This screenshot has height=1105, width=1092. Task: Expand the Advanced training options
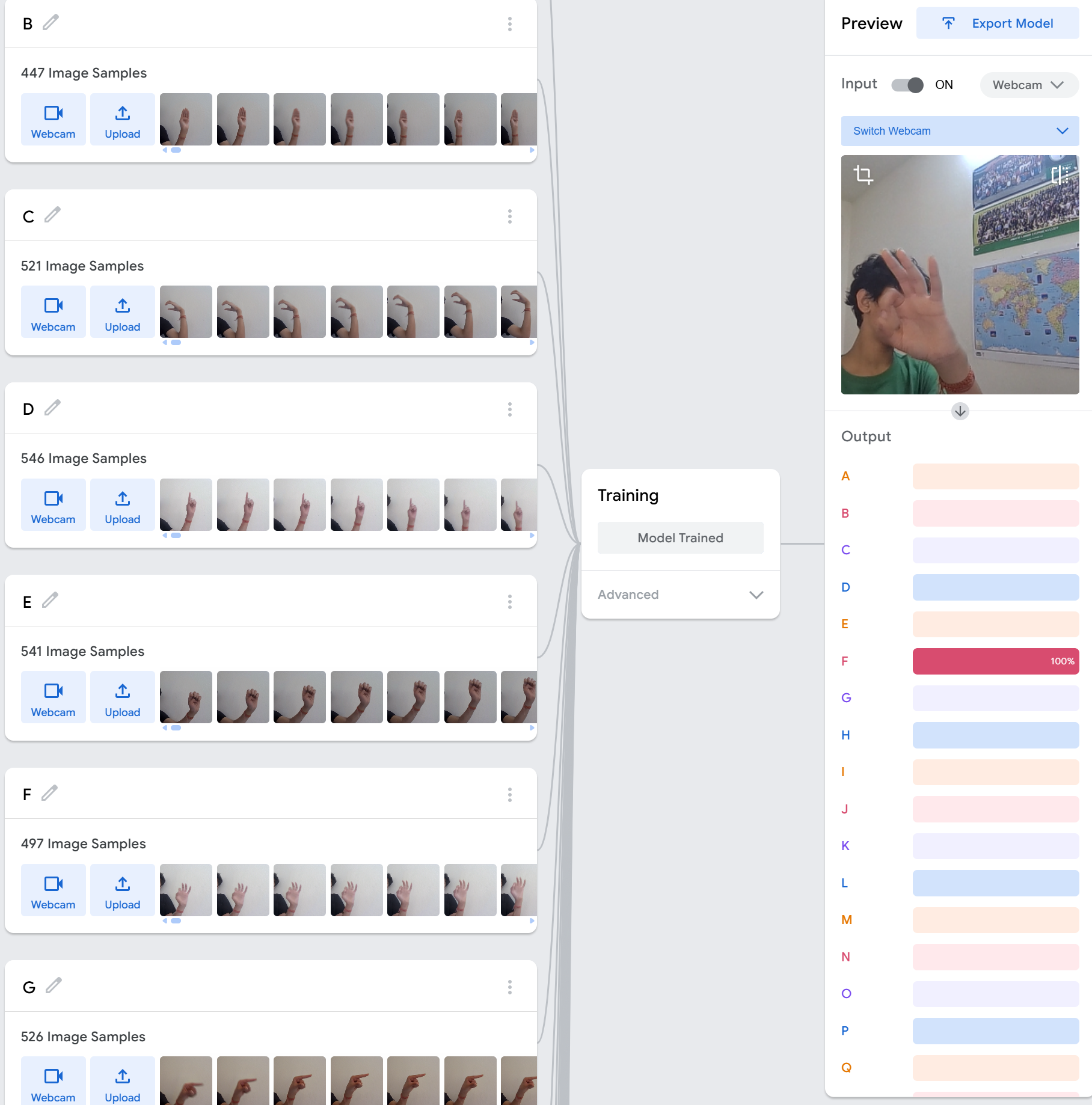(x=681, y=595)
